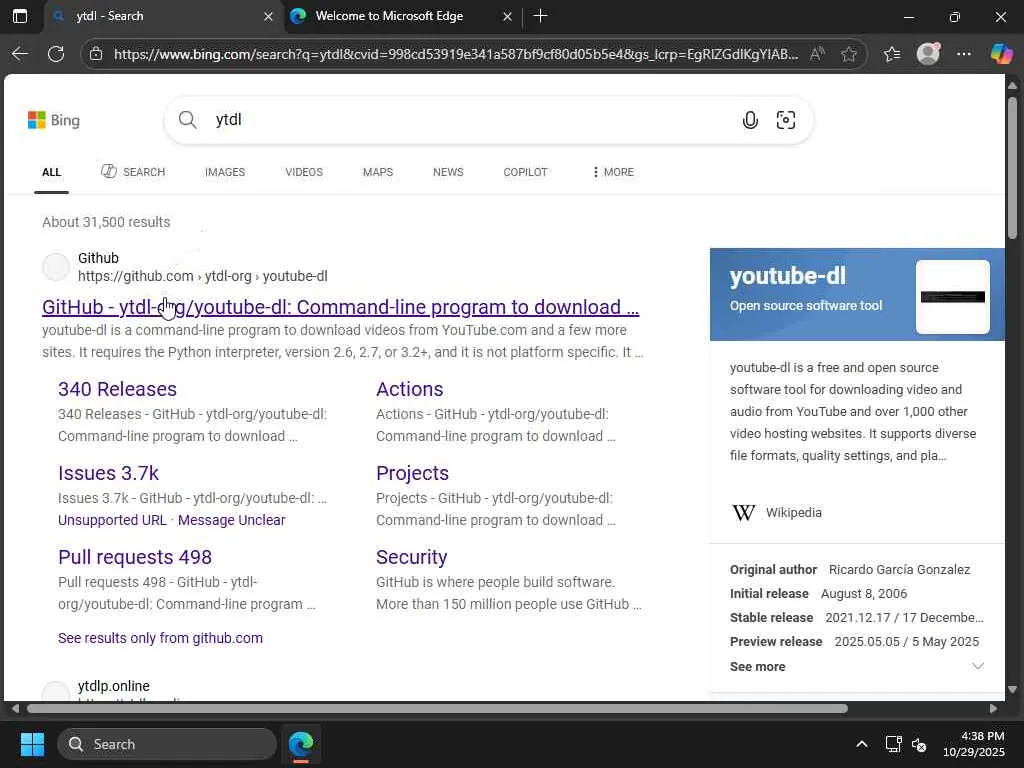Click the vertical page scrollbar thumb
1024x768 pixels.
point(1012,168)
